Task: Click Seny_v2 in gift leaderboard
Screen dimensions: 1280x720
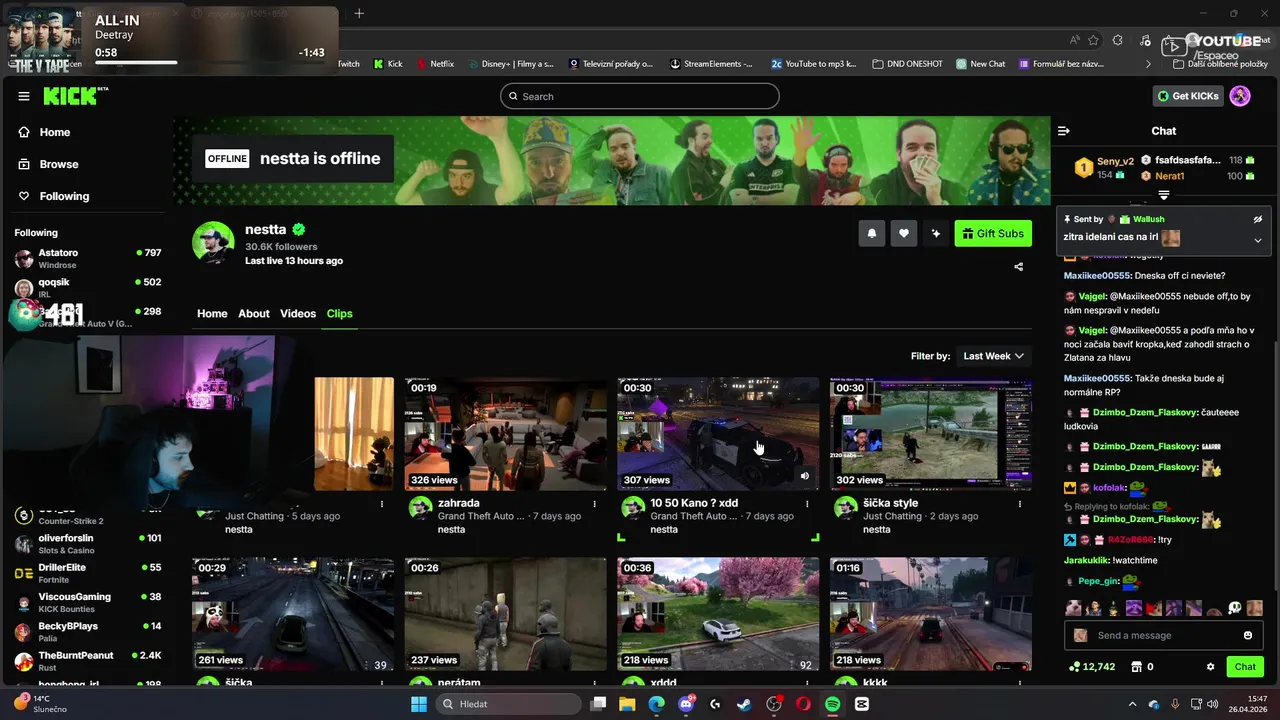Action: point(1115,161)
